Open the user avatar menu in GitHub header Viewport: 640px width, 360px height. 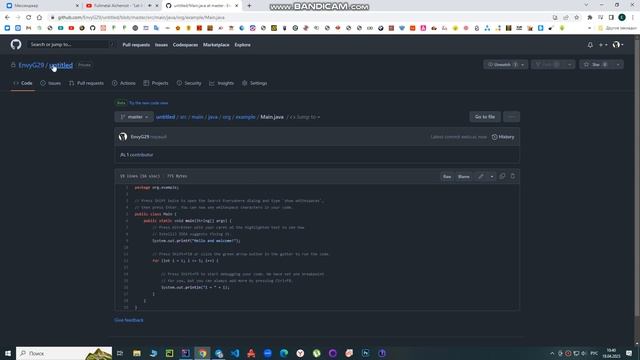coord(618,44)
